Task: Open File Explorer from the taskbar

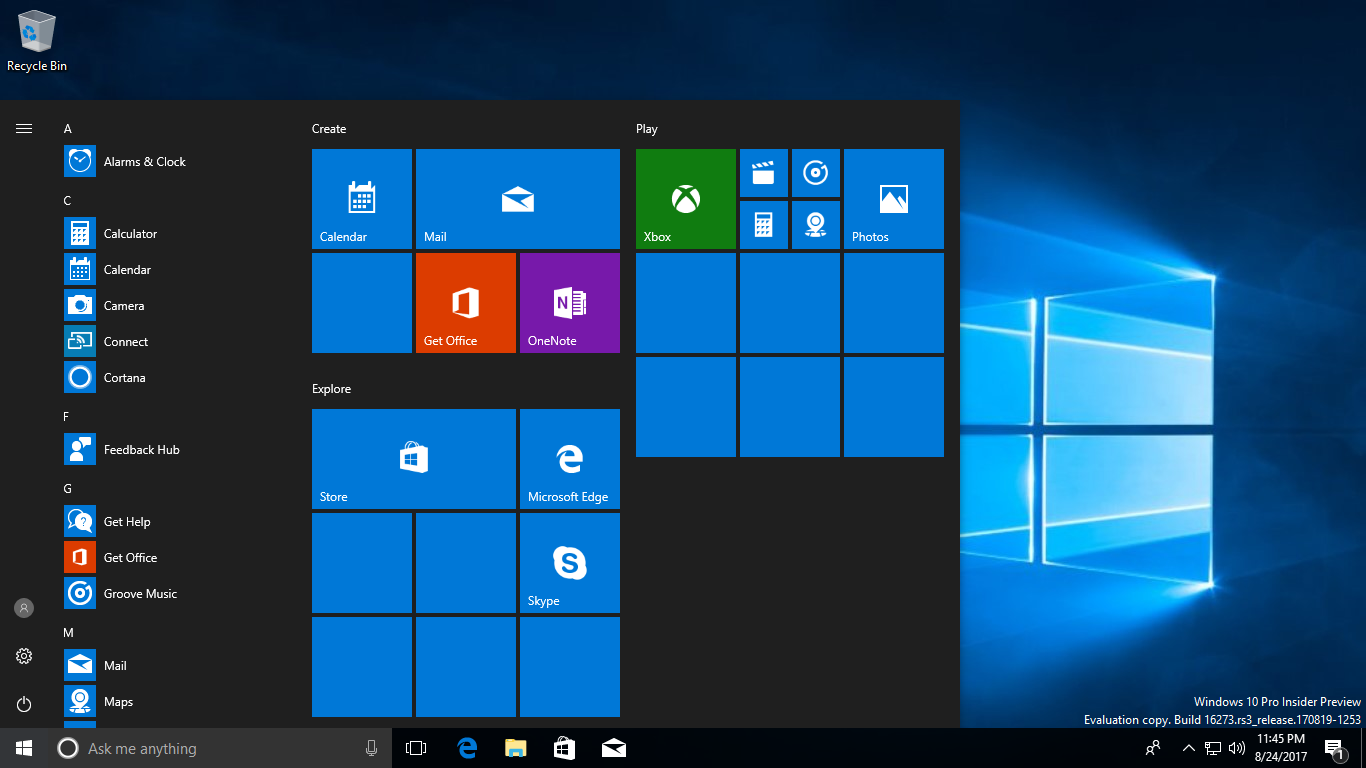Action: pos(515,748)
